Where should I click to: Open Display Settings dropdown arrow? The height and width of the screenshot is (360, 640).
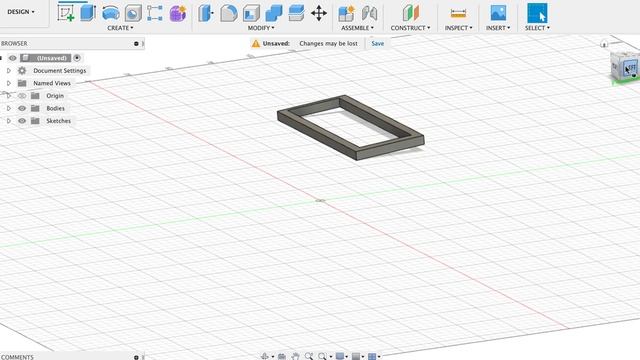(x=347, y=357)
